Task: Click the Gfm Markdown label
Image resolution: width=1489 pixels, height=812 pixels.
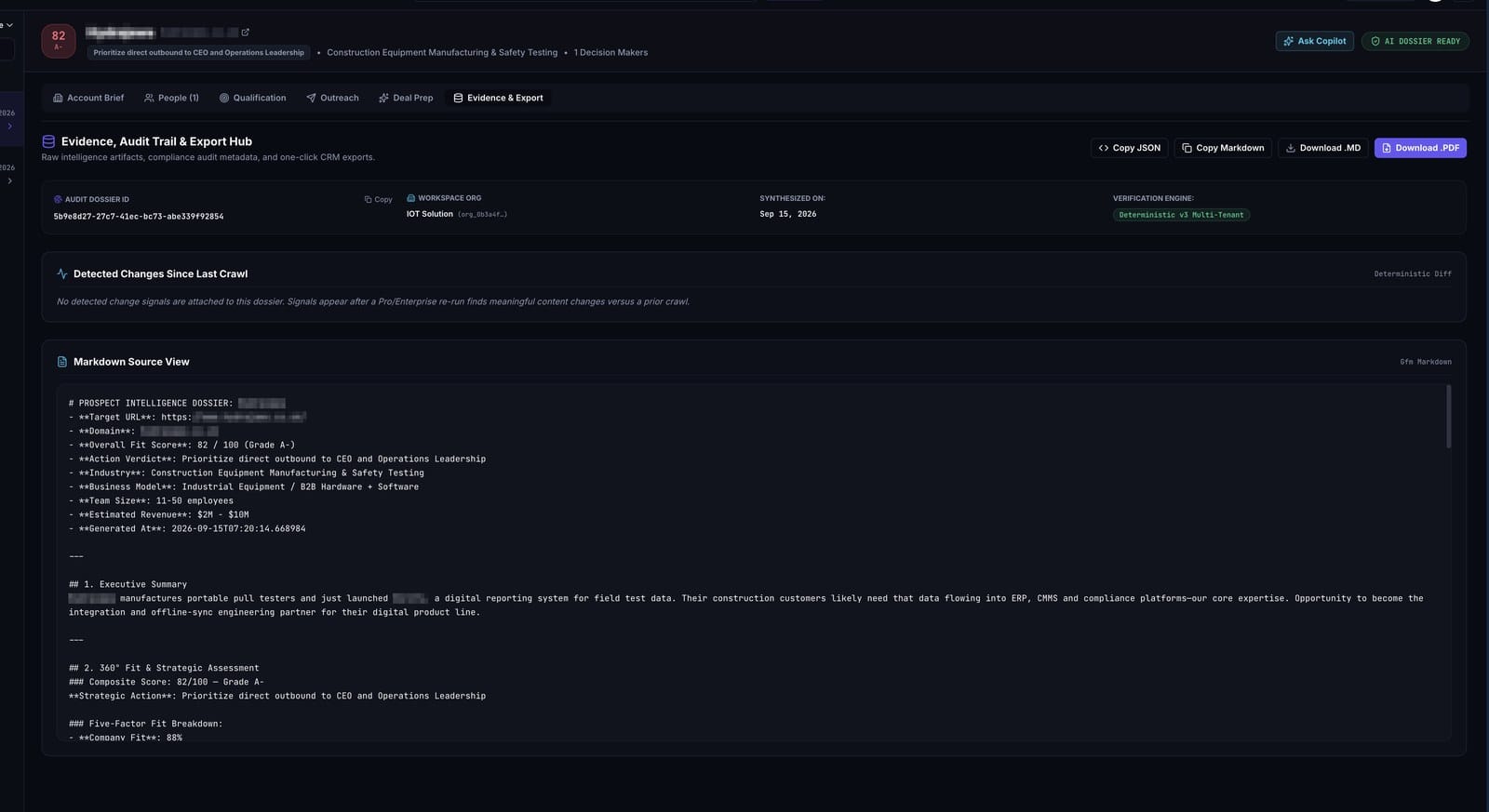Action: coord(1425,362)
